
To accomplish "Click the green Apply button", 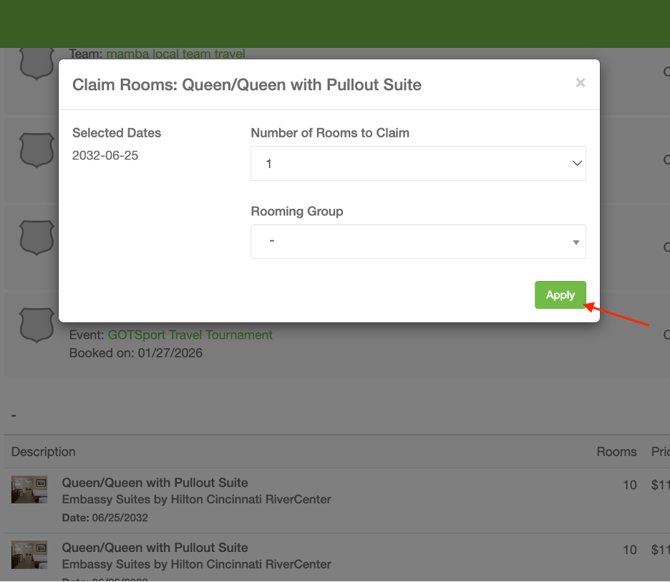I will tap(560, 295).
